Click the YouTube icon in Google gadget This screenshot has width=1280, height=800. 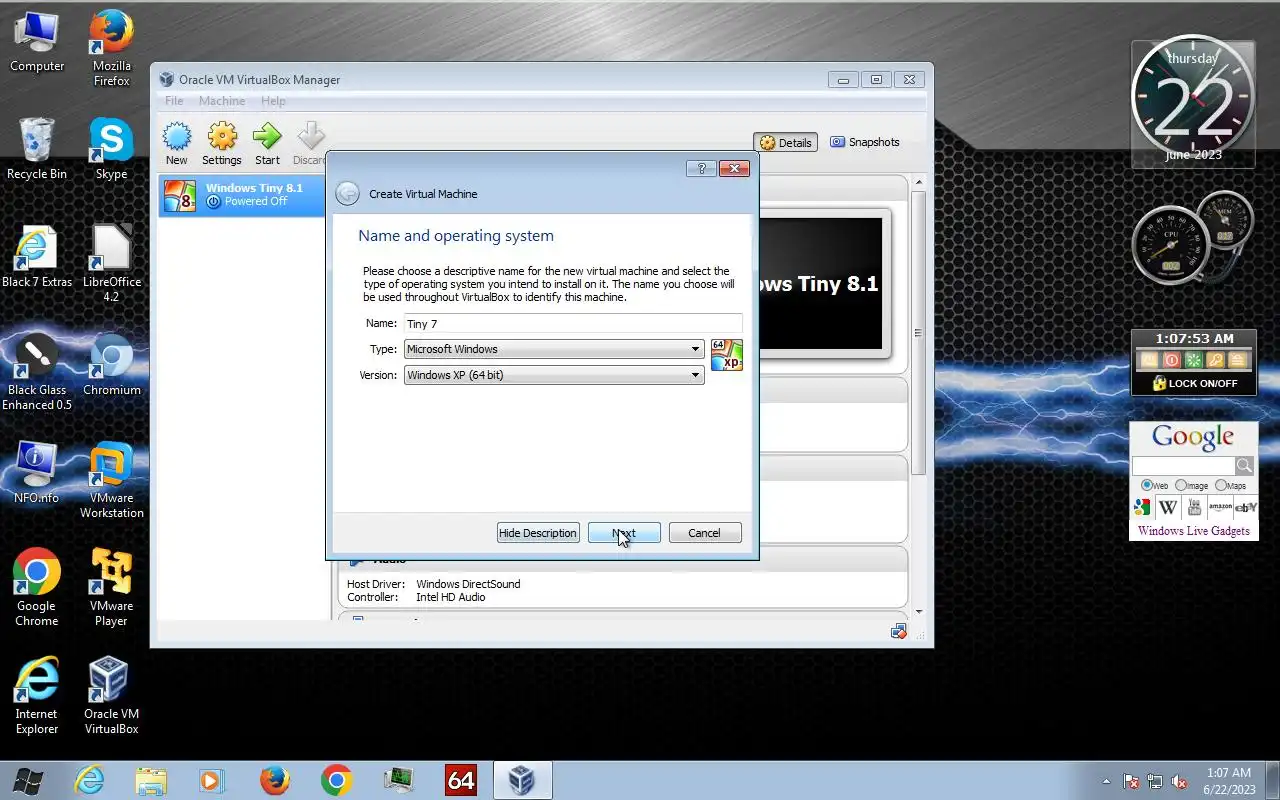[x=1194, y=507]
